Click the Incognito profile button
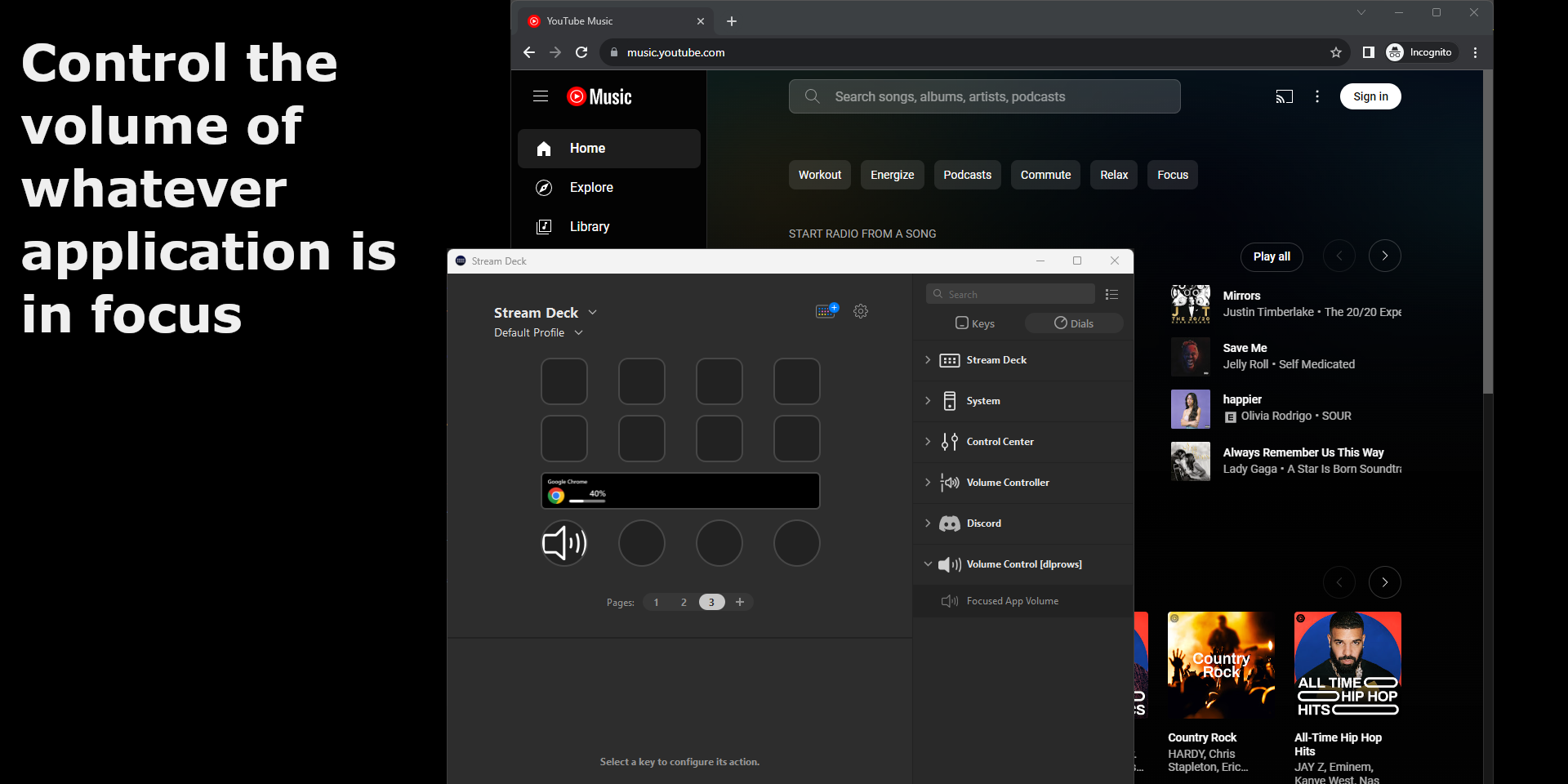Viewport: 1568px width, 784px height. point(1422,52)
